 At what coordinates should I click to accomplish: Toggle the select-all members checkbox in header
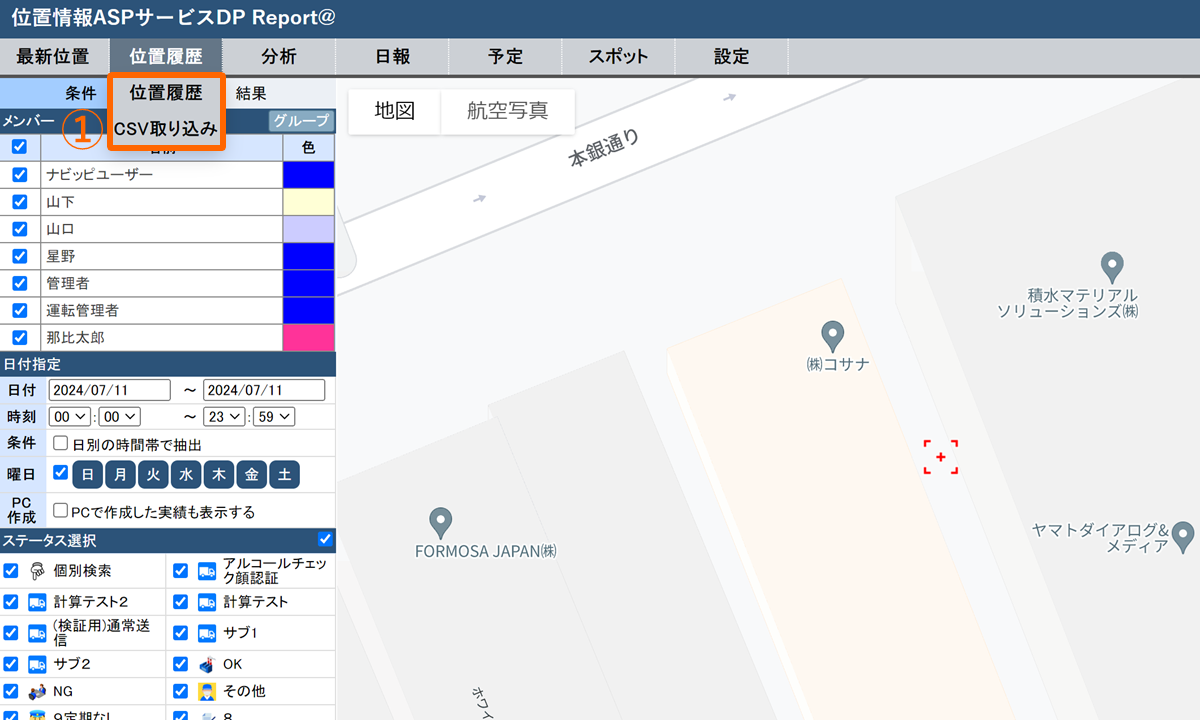19,147
